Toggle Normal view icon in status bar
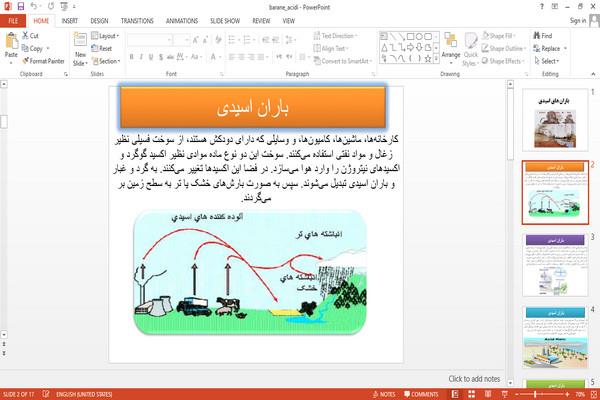600x400 pixels. pyautogui.click(x=455, y=394)
